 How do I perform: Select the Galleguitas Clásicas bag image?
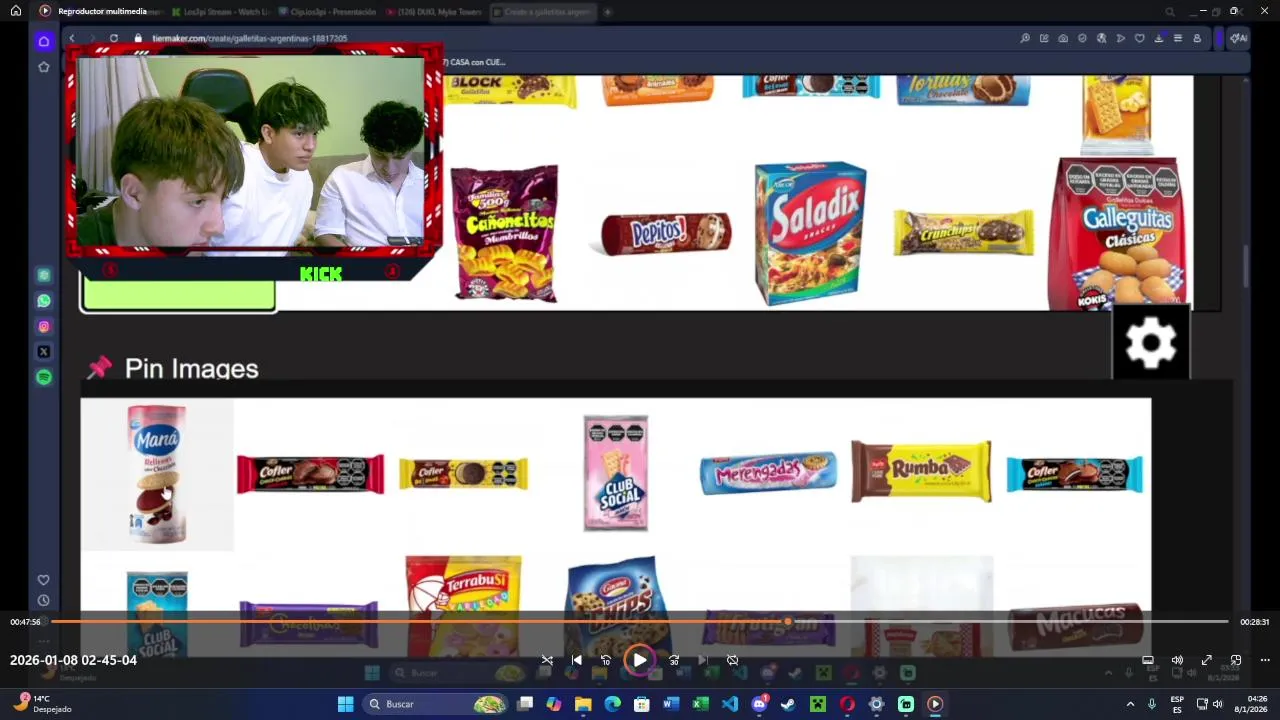(1118, 233)
